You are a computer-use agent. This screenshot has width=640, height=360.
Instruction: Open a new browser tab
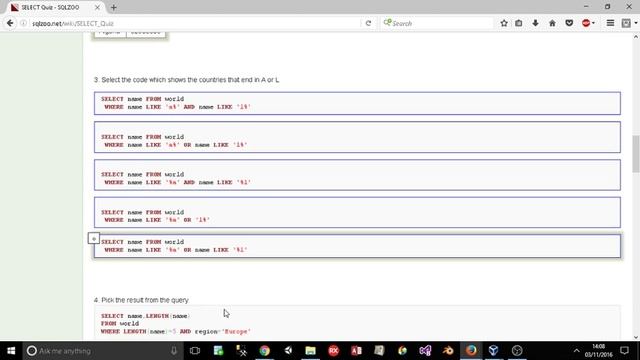pyautogui.click(x=113, y=7)
